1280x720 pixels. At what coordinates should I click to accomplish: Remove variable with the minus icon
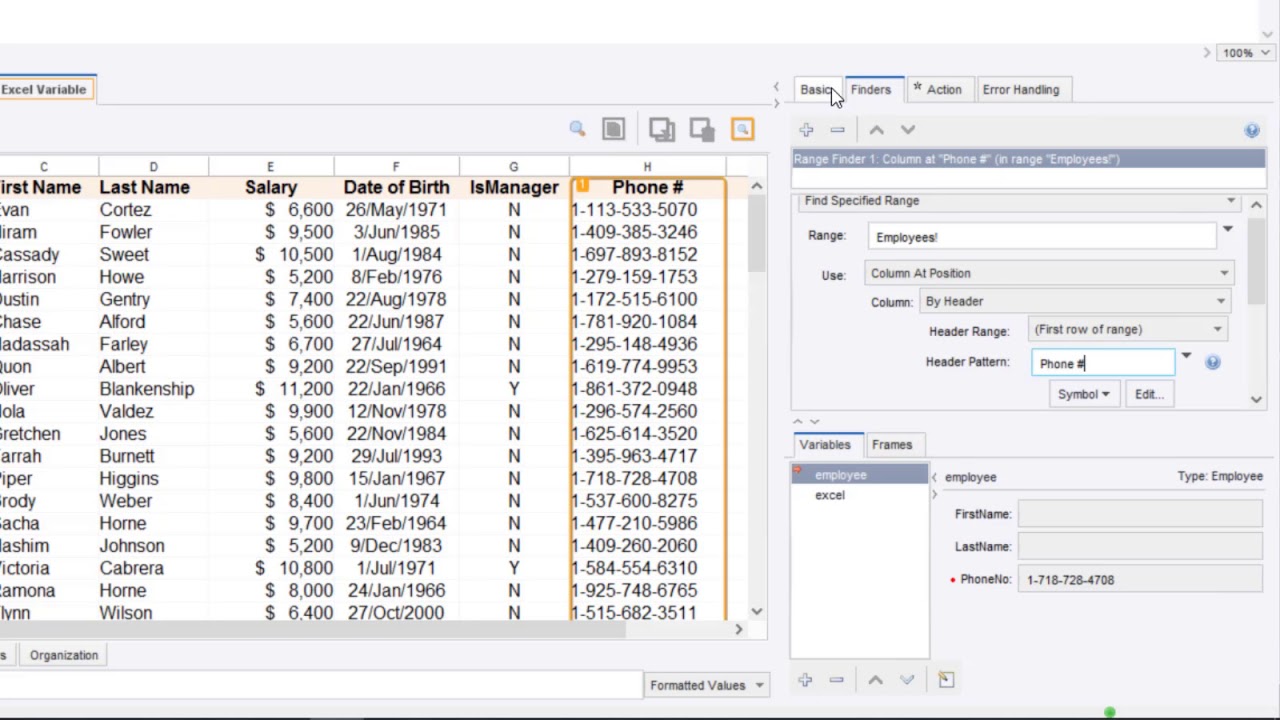click(x=836, y=680)
